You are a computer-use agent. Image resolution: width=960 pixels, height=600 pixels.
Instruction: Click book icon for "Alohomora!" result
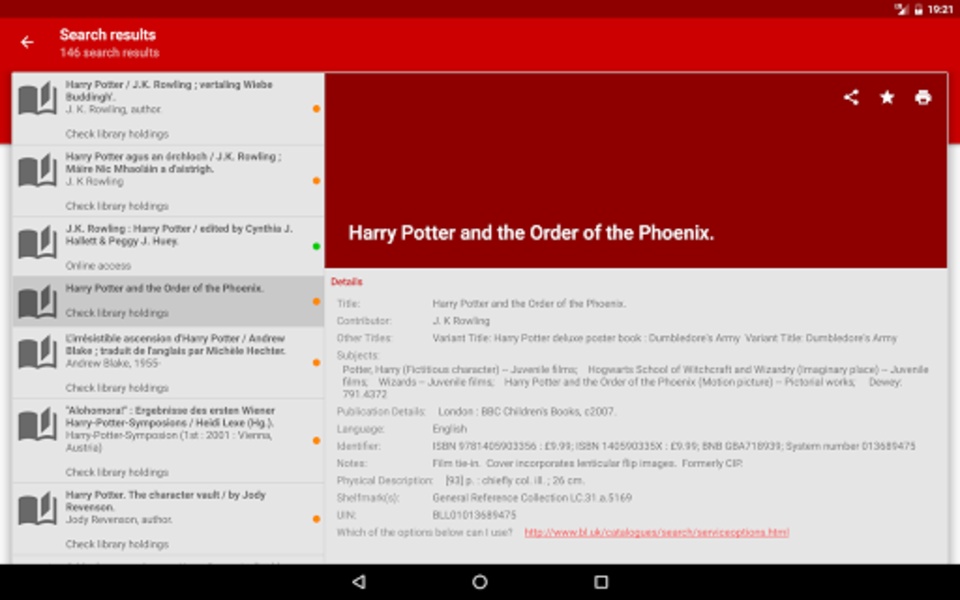click(x=37, y=426)
